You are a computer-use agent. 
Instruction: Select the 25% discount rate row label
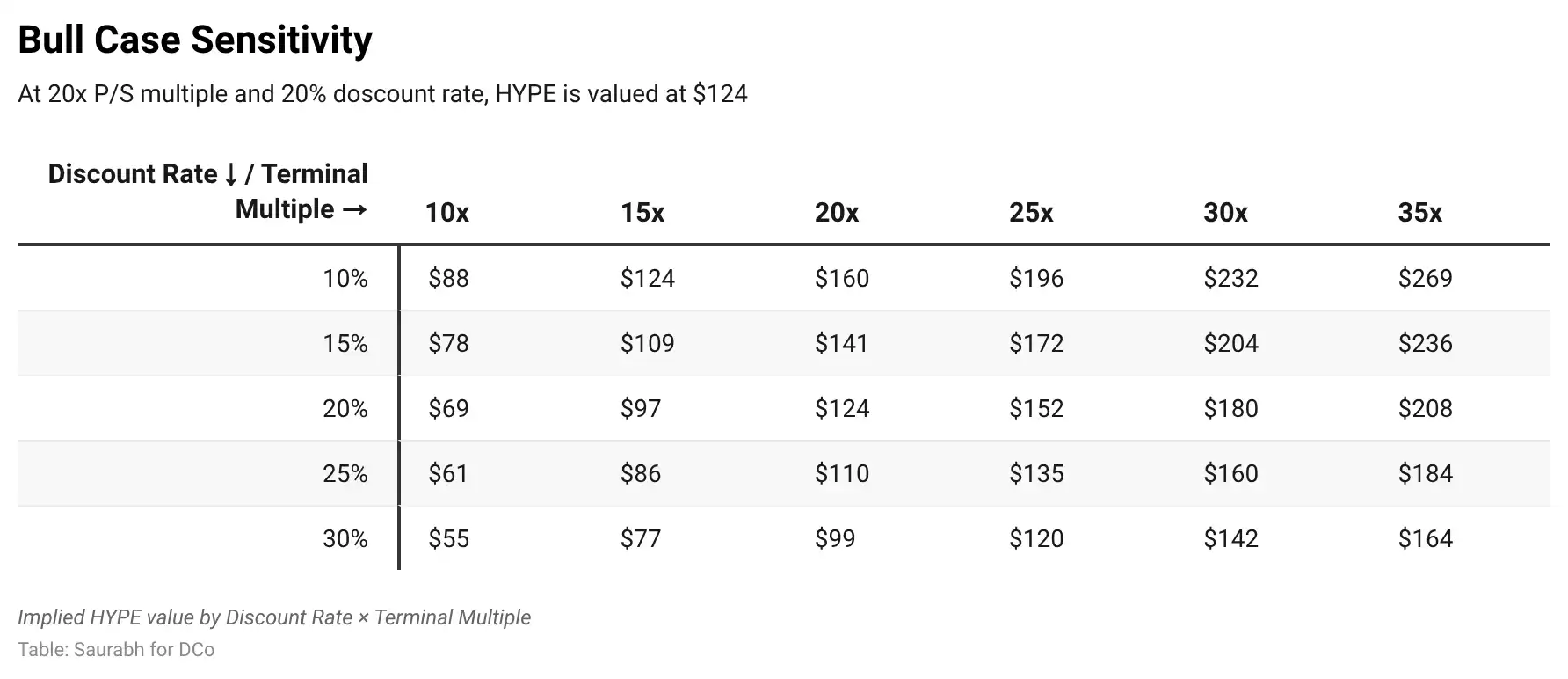pyautogui.click(x=345, y=474)
